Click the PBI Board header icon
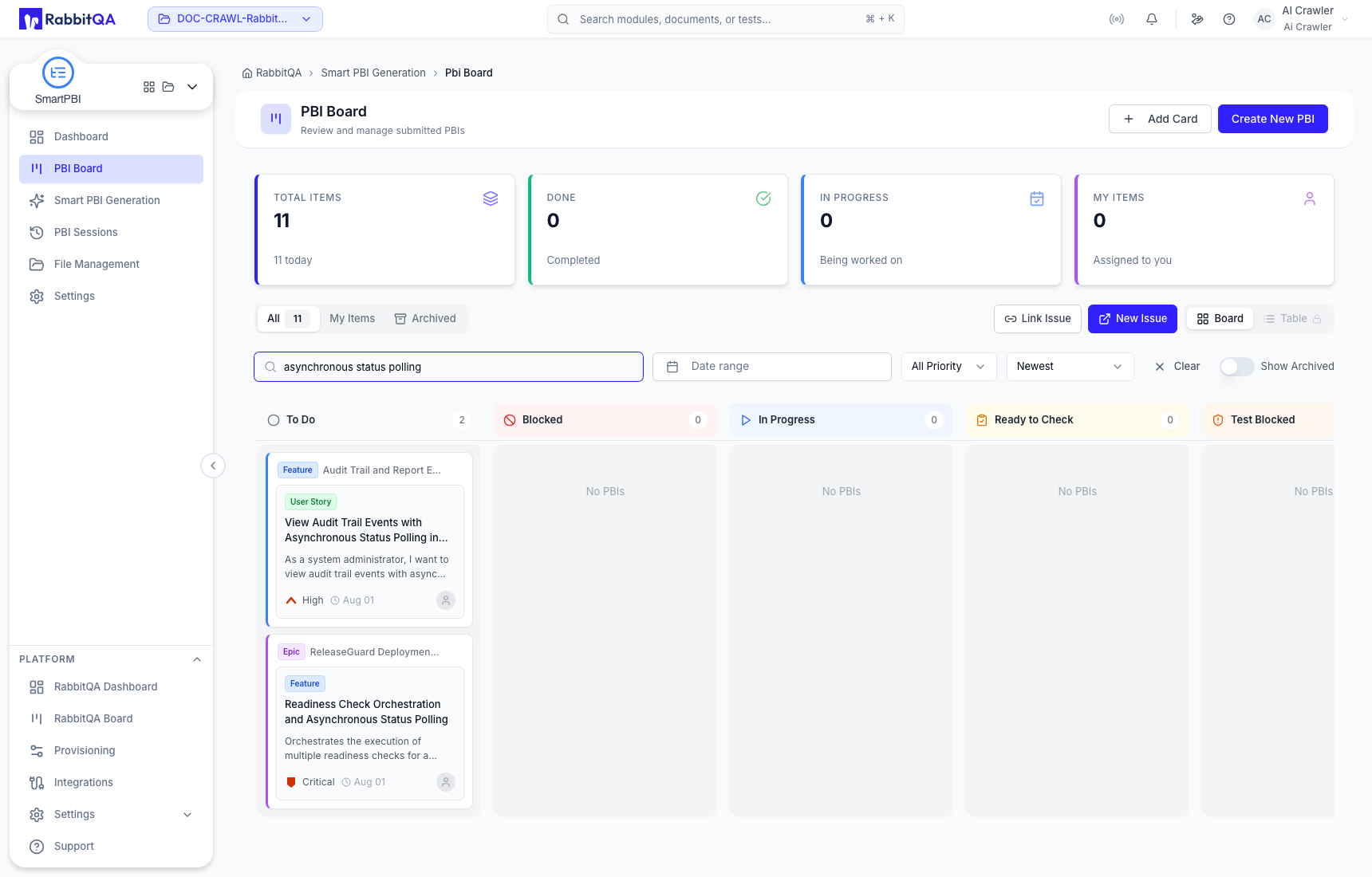 pos(276,119)
